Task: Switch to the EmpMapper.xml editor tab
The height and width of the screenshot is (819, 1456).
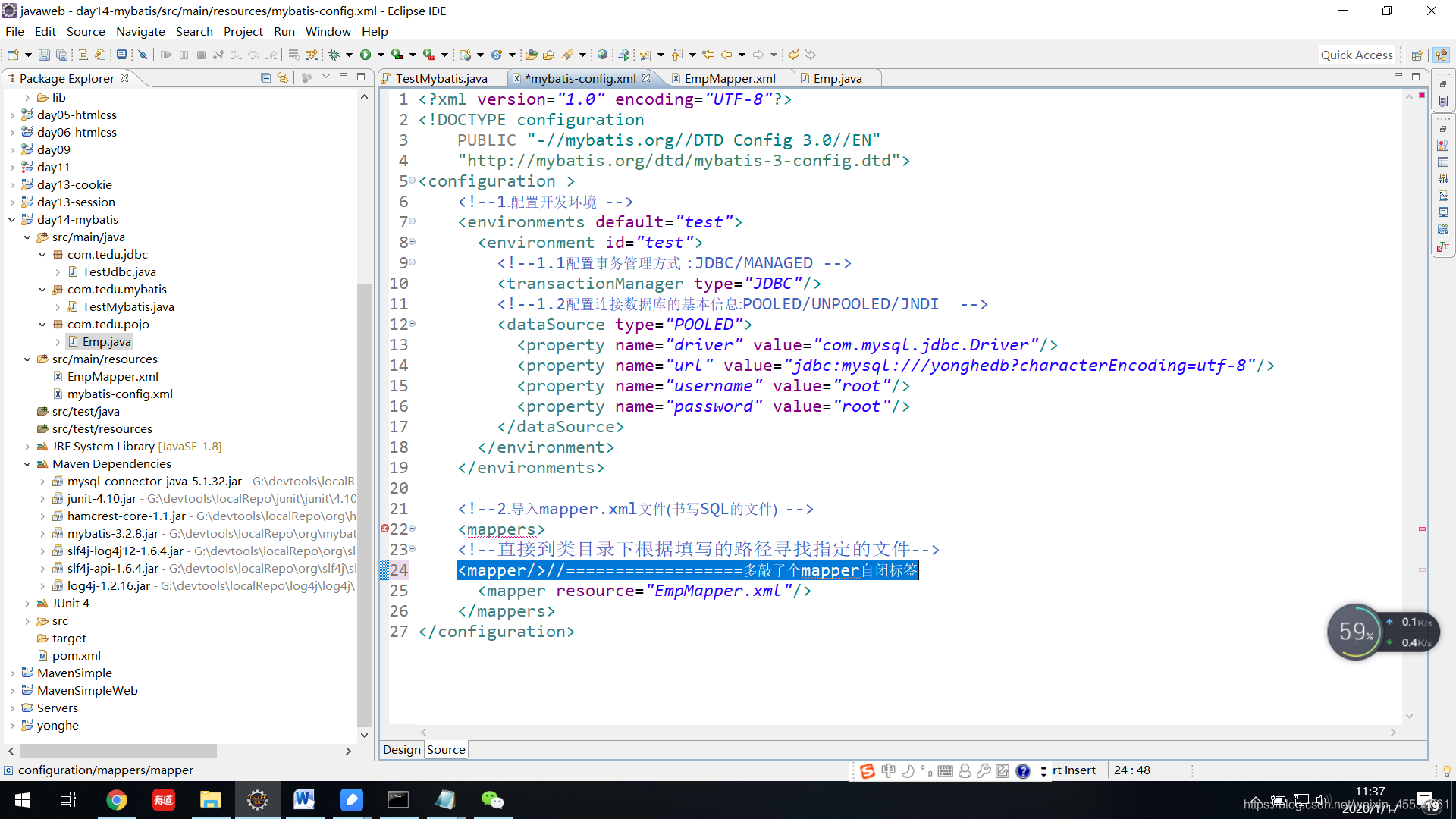Action: pyautogui.click(x=729, y=78)
